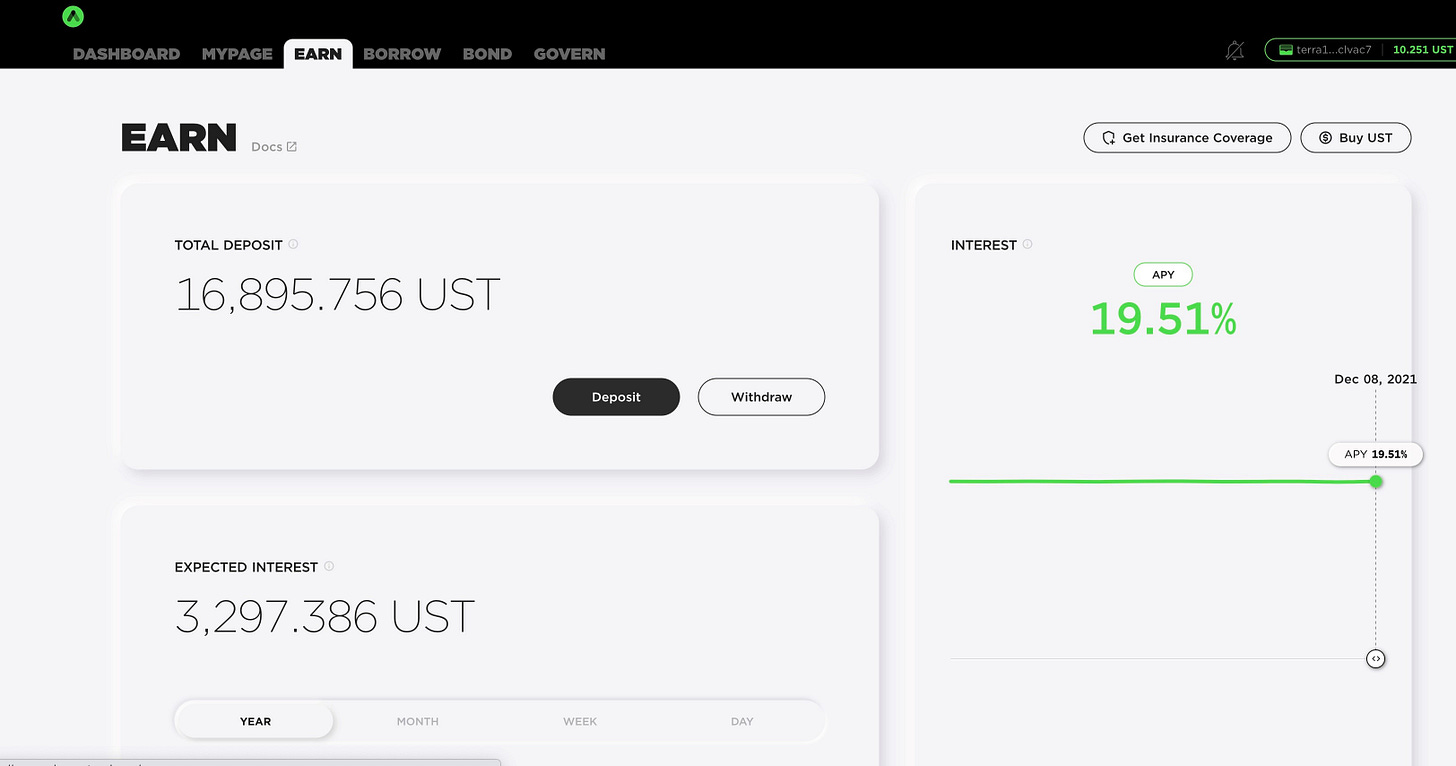Go to the Borrow tab
This screenshot has width=1456, height=766.
click(x=402, y=54)
